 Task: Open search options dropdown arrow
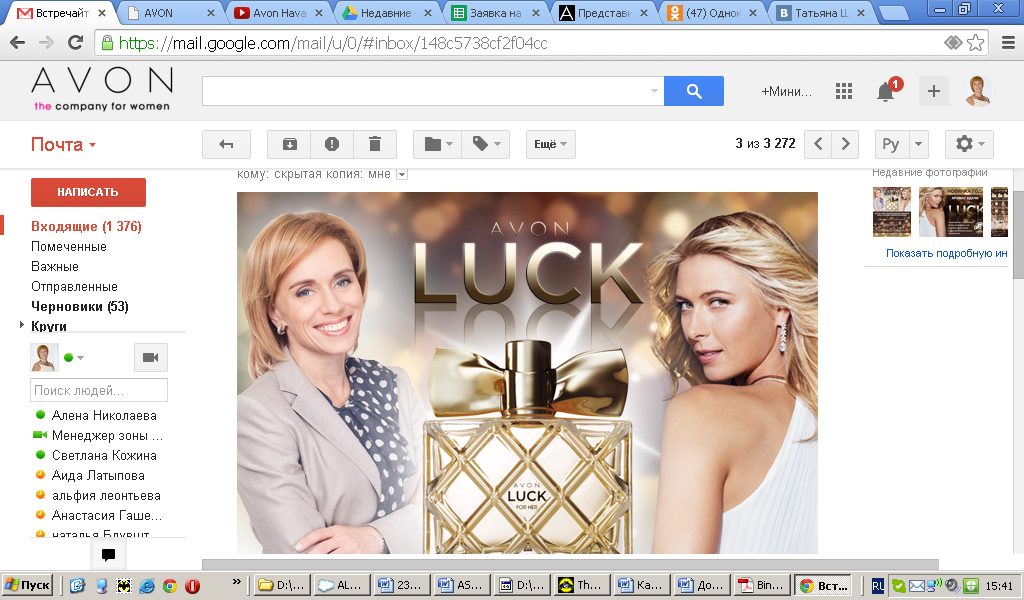(654, 91)
